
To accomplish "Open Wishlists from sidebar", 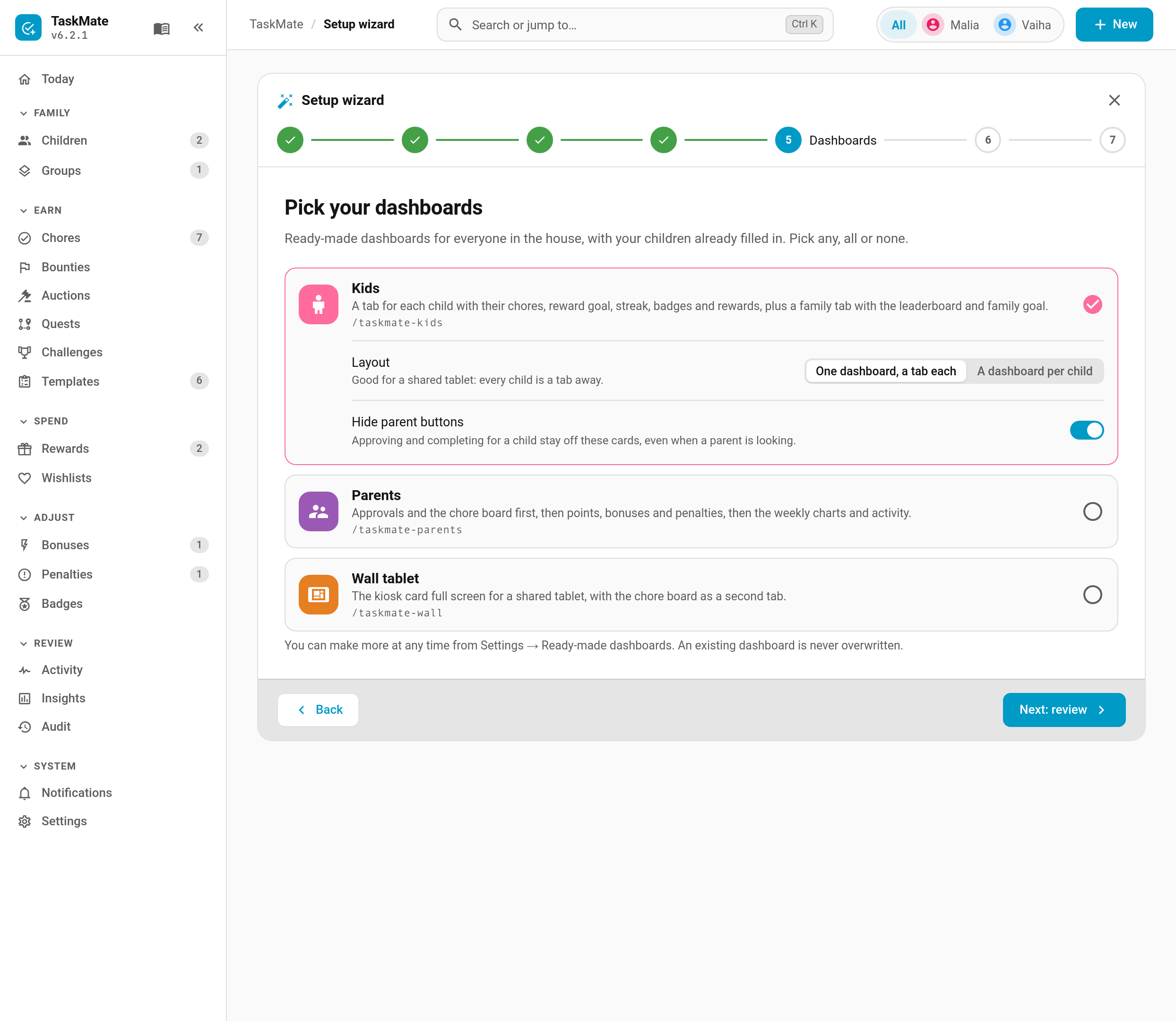I will 113,478.
